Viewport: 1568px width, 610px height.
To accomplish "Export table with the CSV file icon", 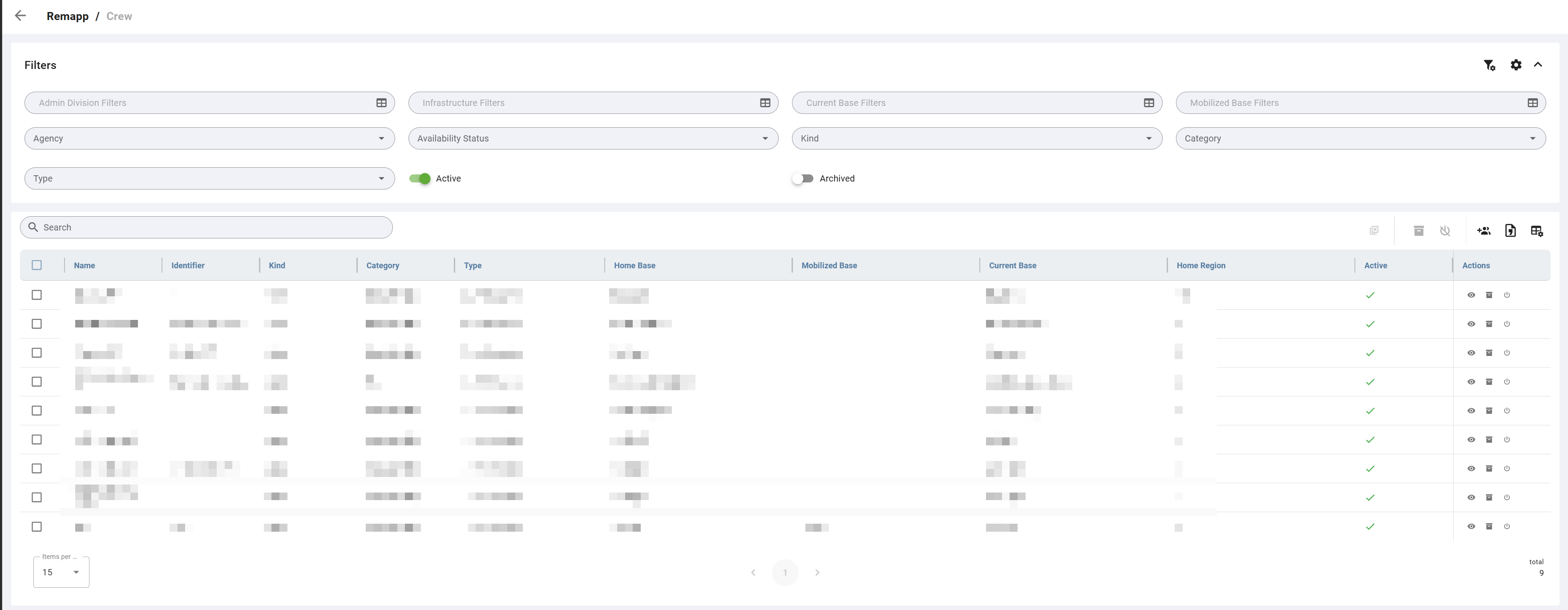I will point(1510,231).
